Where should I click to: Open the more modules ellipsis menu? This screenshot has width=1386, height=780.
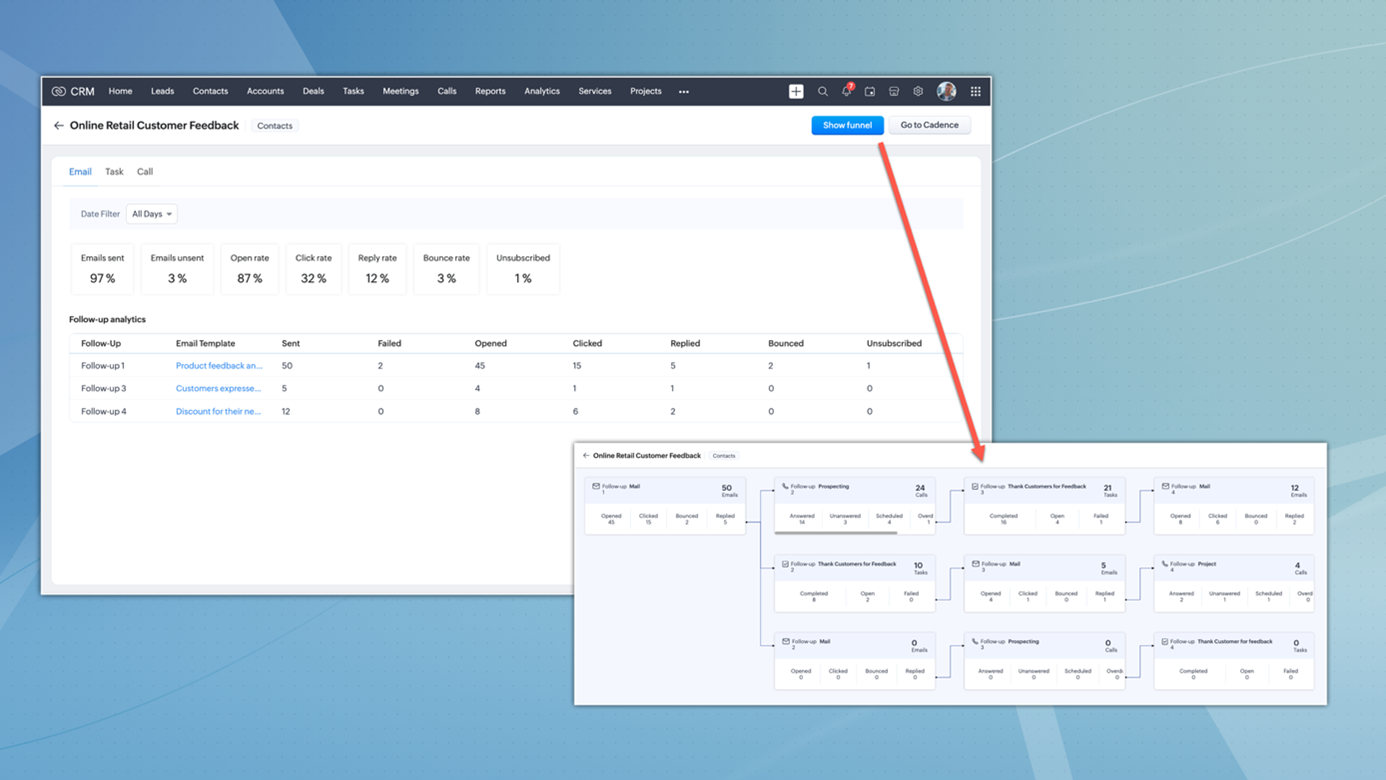684,92
